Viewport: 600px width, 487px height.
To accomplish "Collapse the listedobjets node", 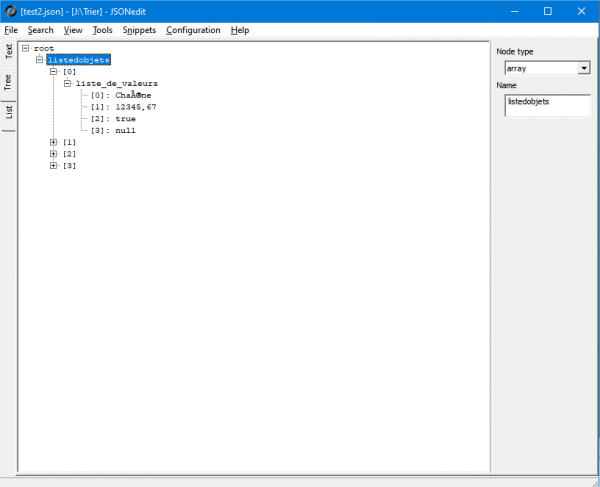I will [x=40, y=60].
